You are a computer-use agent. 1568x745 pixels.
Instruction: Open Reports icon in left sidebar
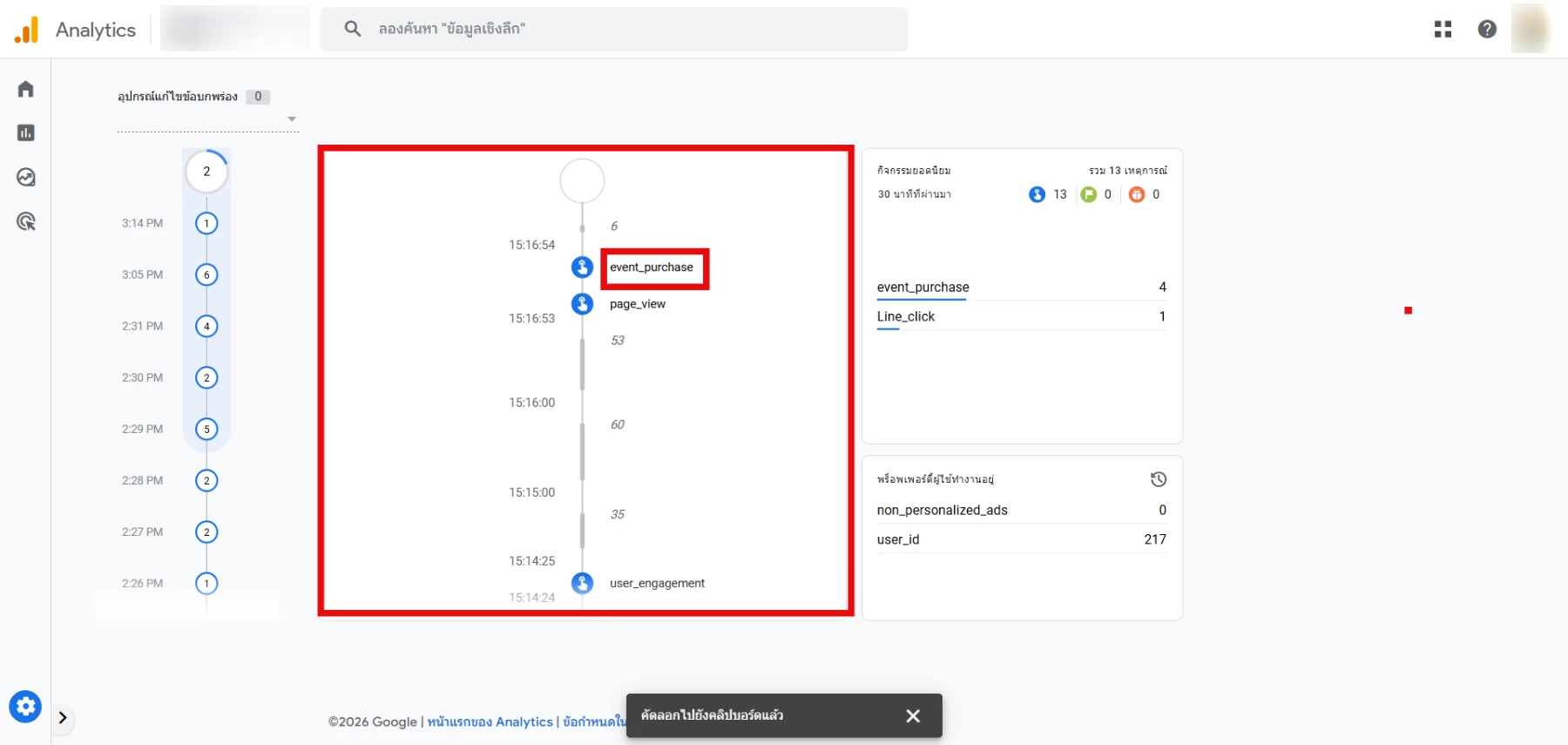click(26, 132)
